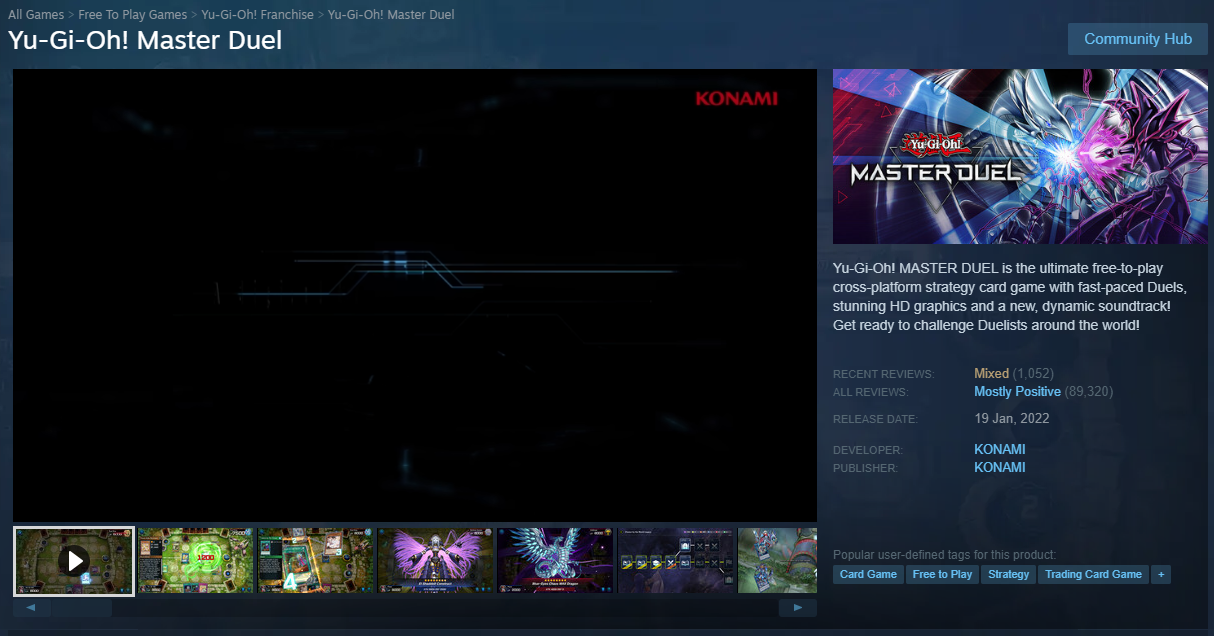Screen dimensions: 1214x636
Task: Select the deck menu screenshot thumbnail
Action: [x=675, y=561]
